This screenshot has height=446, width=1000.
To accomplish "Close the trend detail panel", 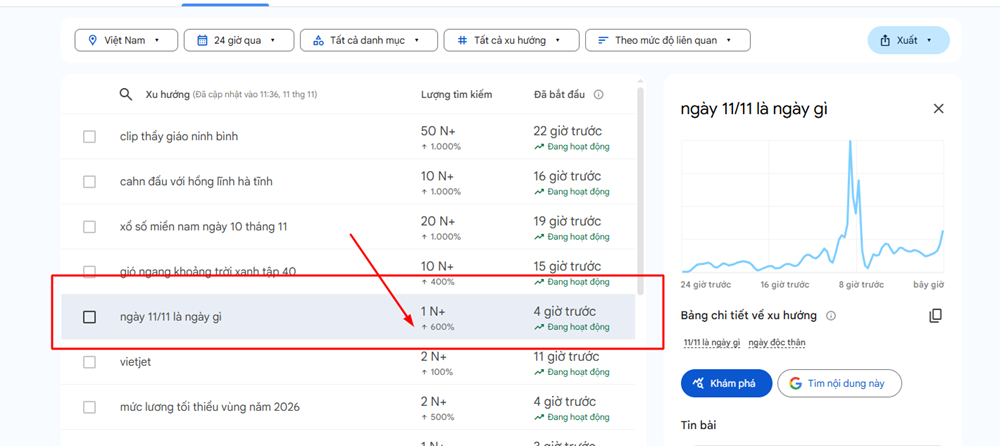I will point(938,109).
